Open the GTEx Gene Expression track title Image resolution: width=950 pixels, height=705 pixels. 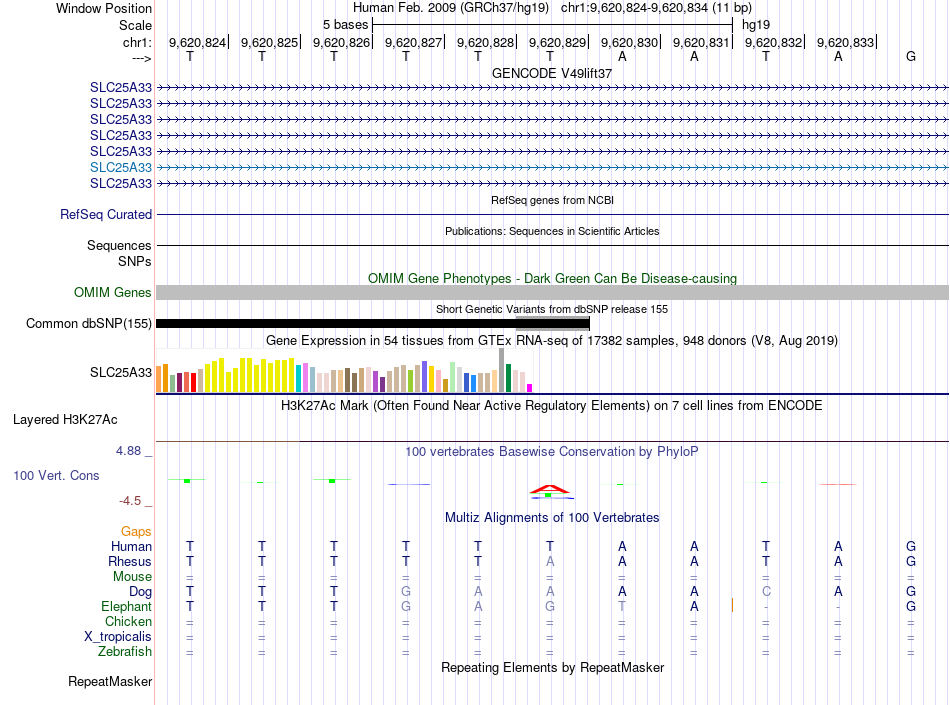click(552, 340)
